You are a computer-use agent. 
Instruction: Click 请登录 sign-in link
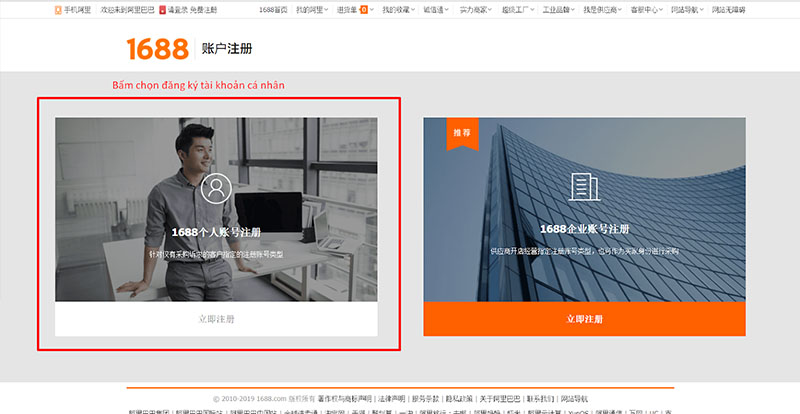[x=178, y=10]
